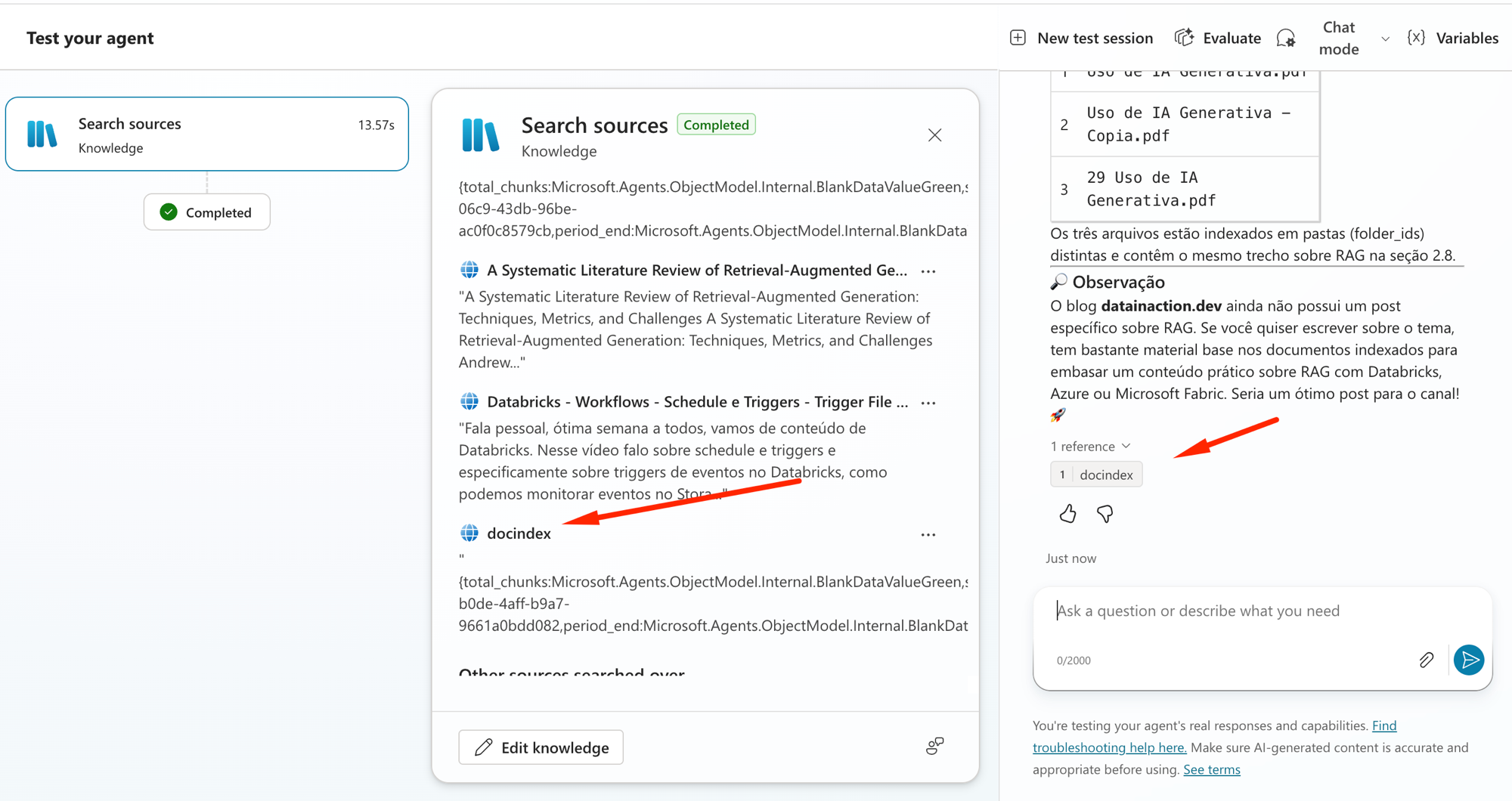
Task: Click the feedback icon at the panel's bottom right
Action: (935, 747)
